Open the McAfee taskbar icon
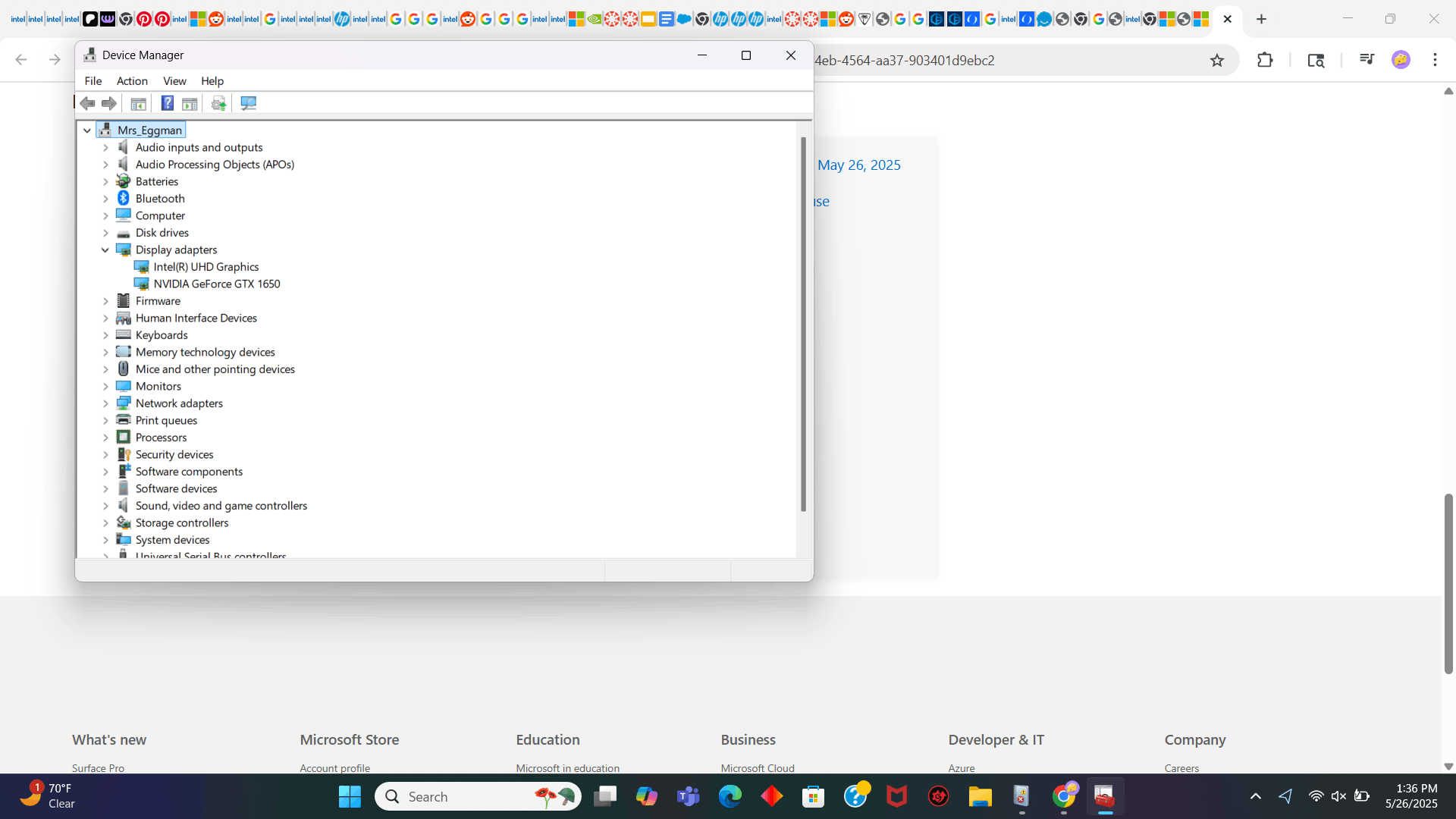1456x819 pixels. point(897,796)
